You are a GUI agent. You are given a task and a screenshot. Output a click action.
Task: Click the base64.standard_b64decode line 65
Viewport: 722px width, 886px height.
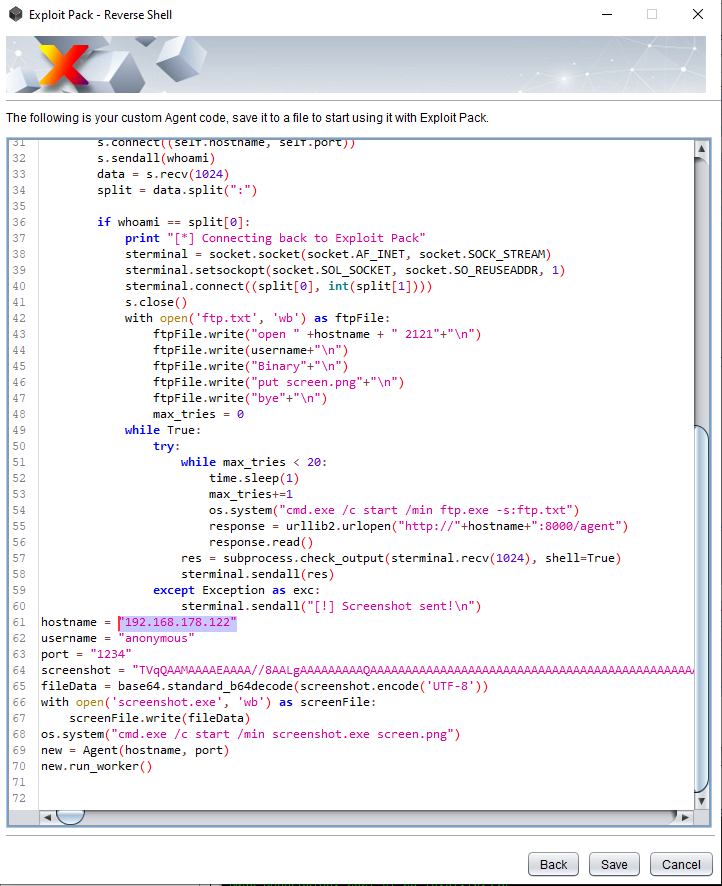click(x=264, y=687)
